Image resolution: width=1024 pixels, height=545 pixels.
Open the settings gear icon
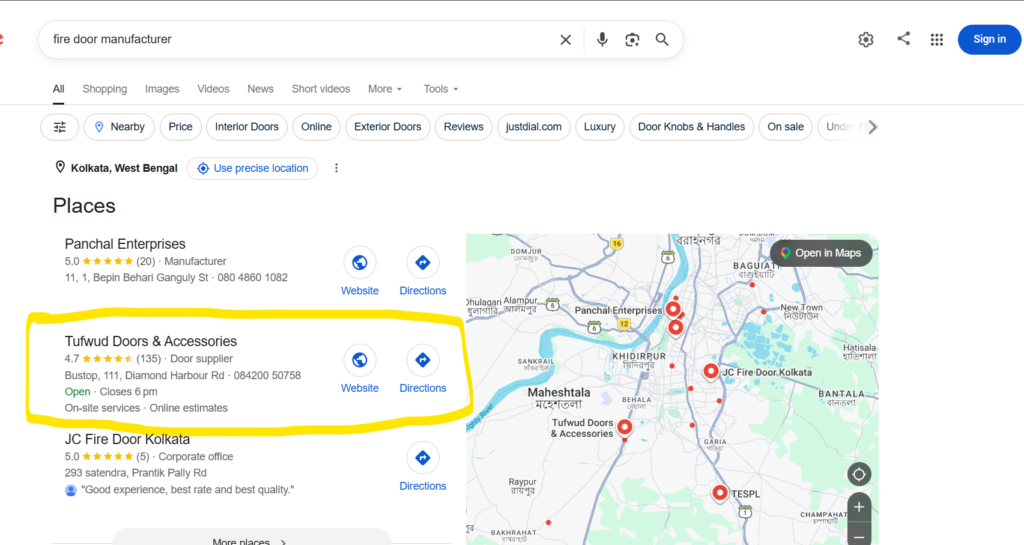pyautogui.click(x=866, y=40)
